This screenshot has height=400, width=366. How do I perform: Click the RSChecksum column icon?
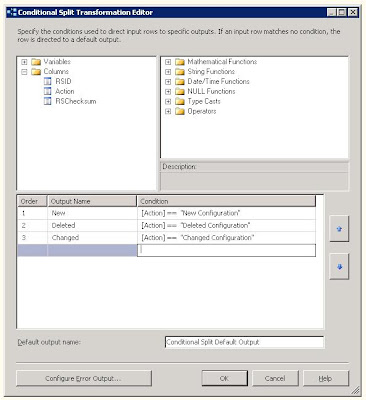point(48,101)
